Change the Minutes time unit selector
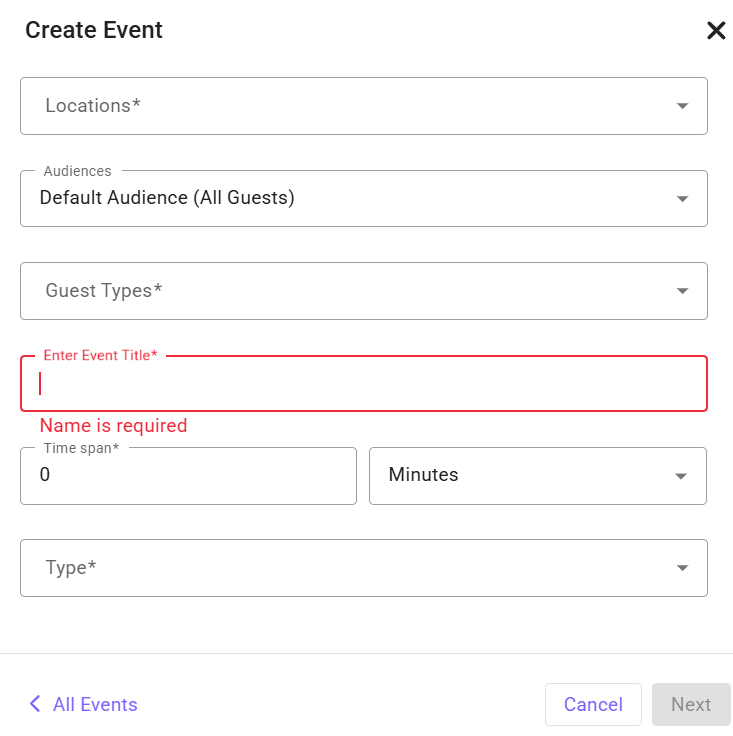 click(x=538, y=476)
